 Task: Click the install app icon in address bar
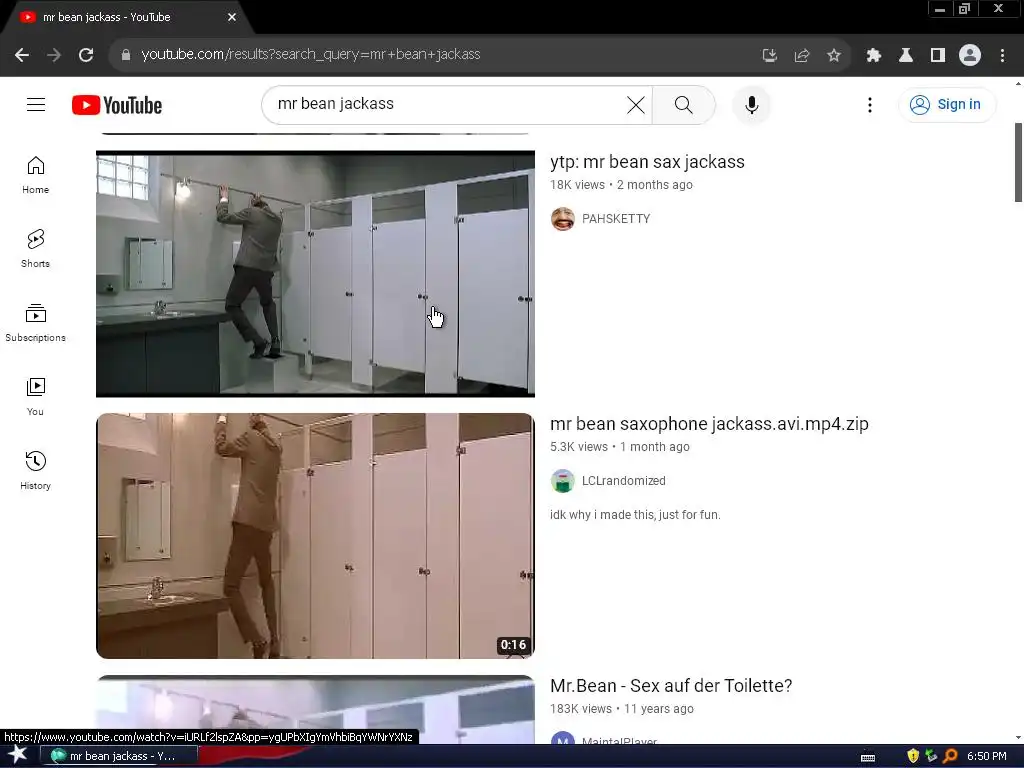pyautogui.click(x=770, y=55)
